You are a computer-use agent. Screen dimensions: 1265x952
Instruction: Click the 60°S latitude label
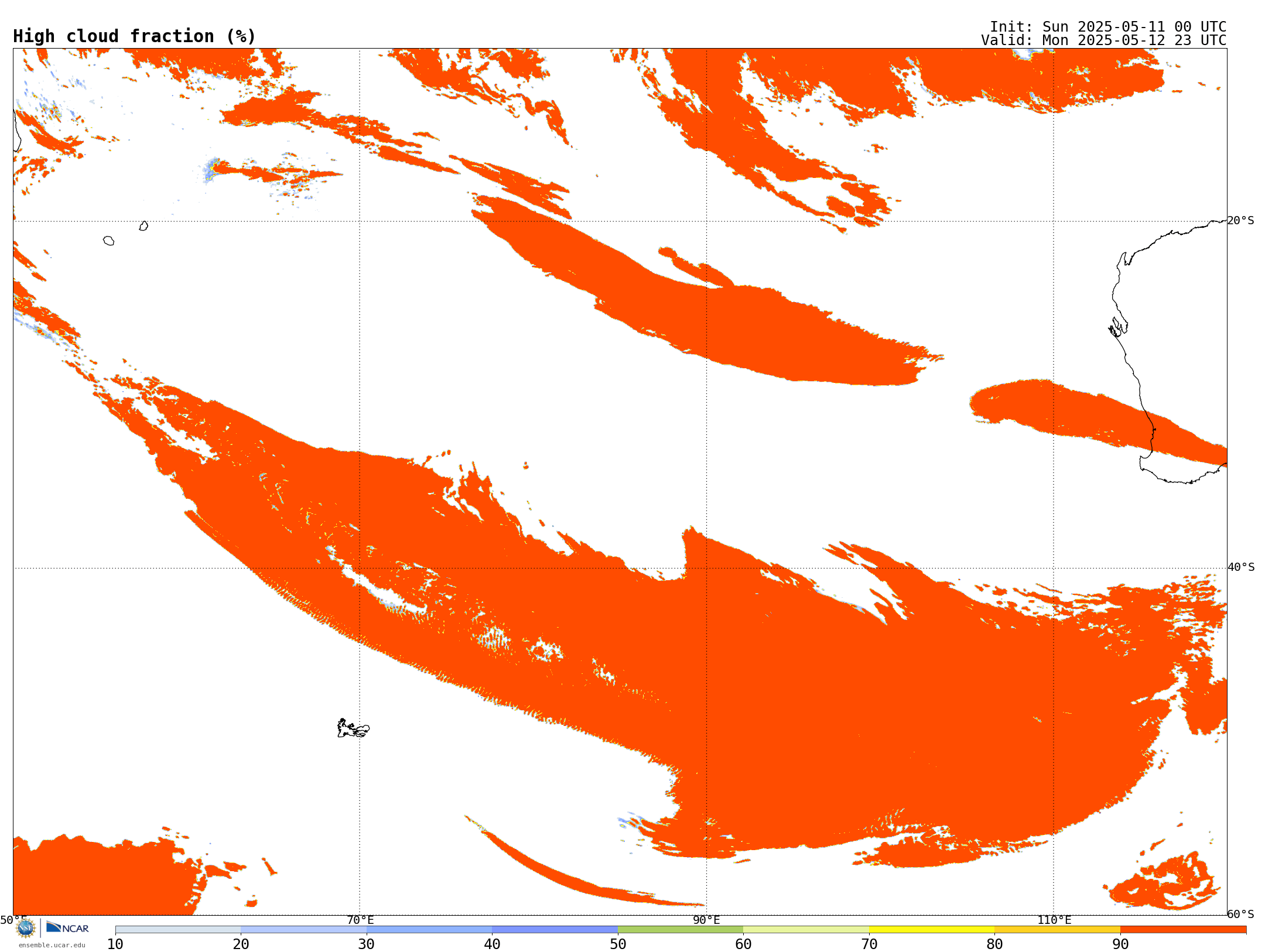point(1241,914)
